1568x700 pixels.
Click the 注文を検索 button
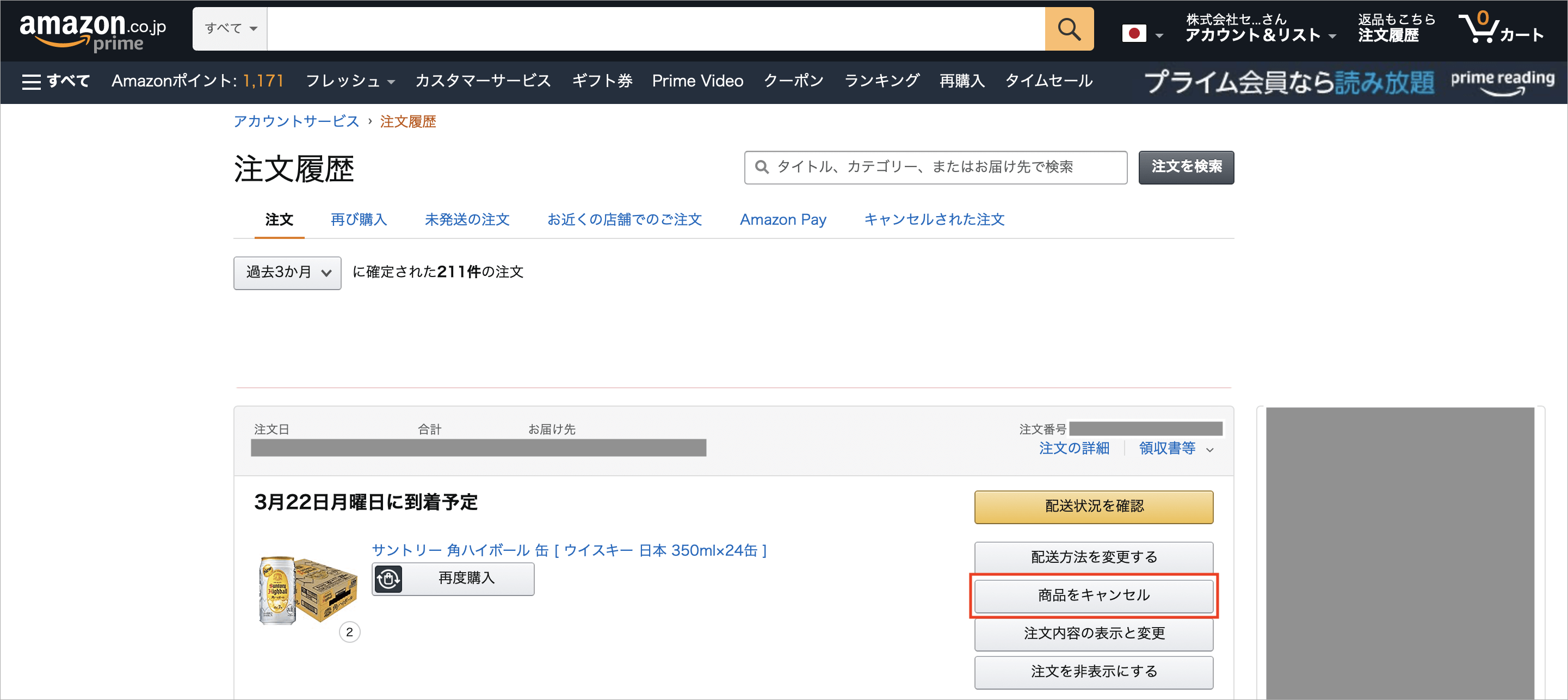point(1186,167)
